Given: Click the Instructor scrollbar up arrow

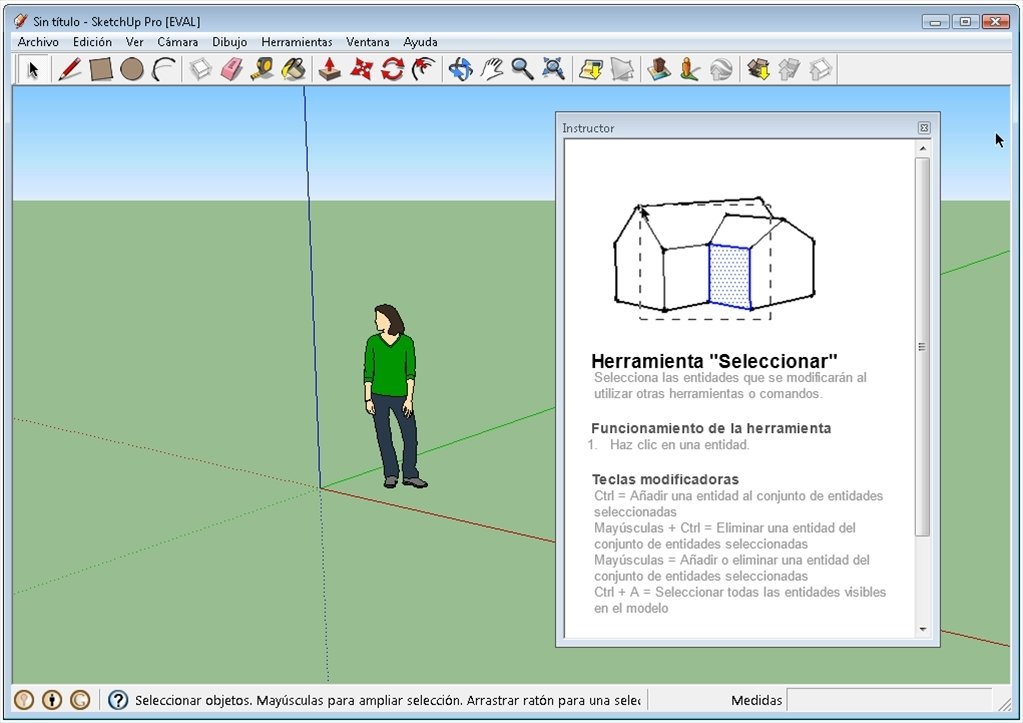Looking at the screenshot, I should (x=923, y=149).
